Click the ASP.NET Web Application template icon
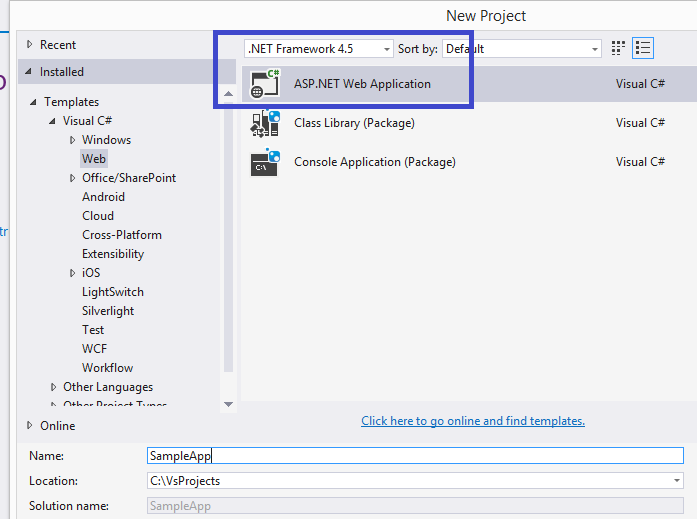 point(265,84)
